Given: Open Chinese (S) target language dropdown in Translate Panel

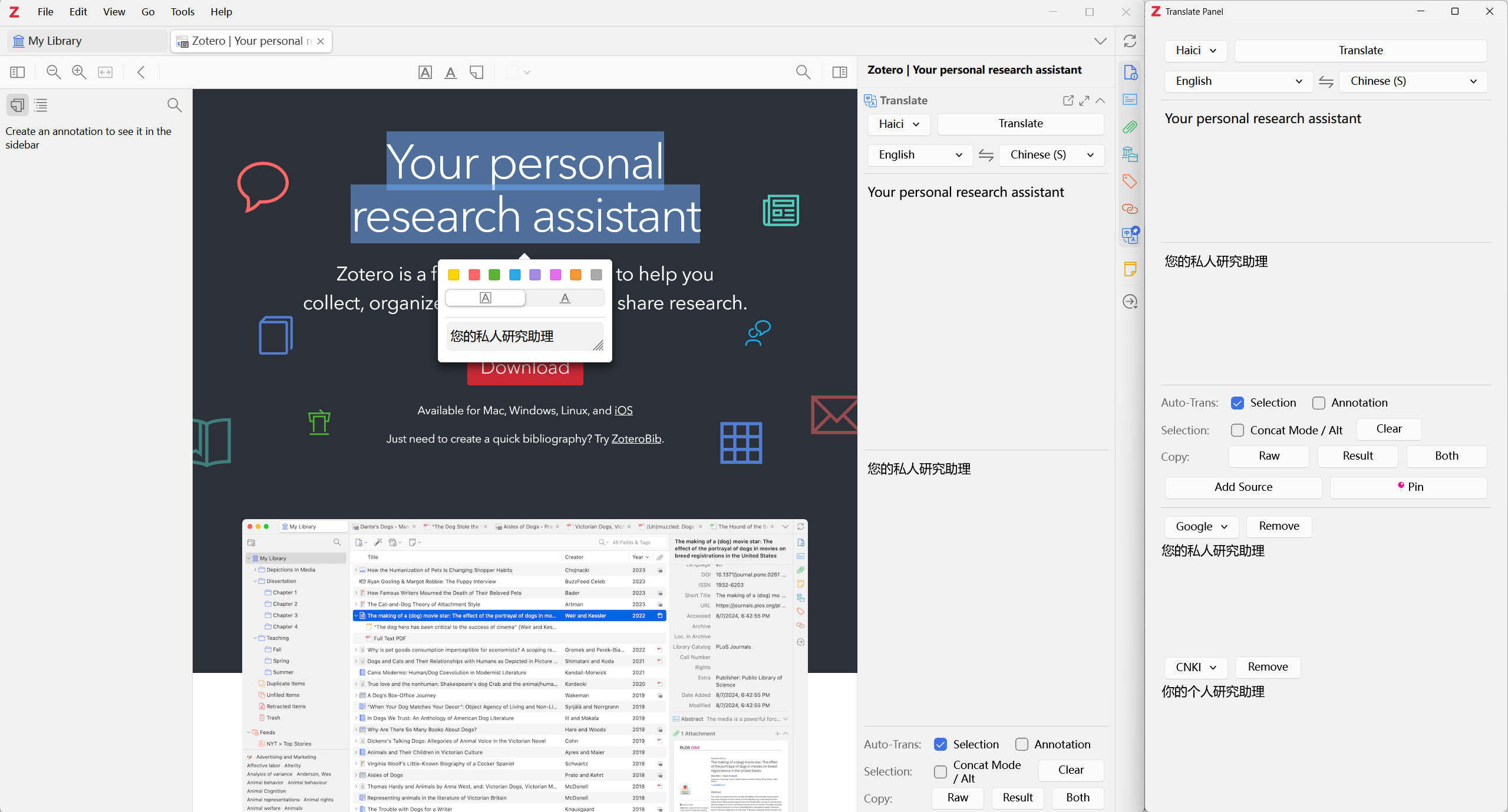Looking at the screenshot, I should click(1413, 82).
